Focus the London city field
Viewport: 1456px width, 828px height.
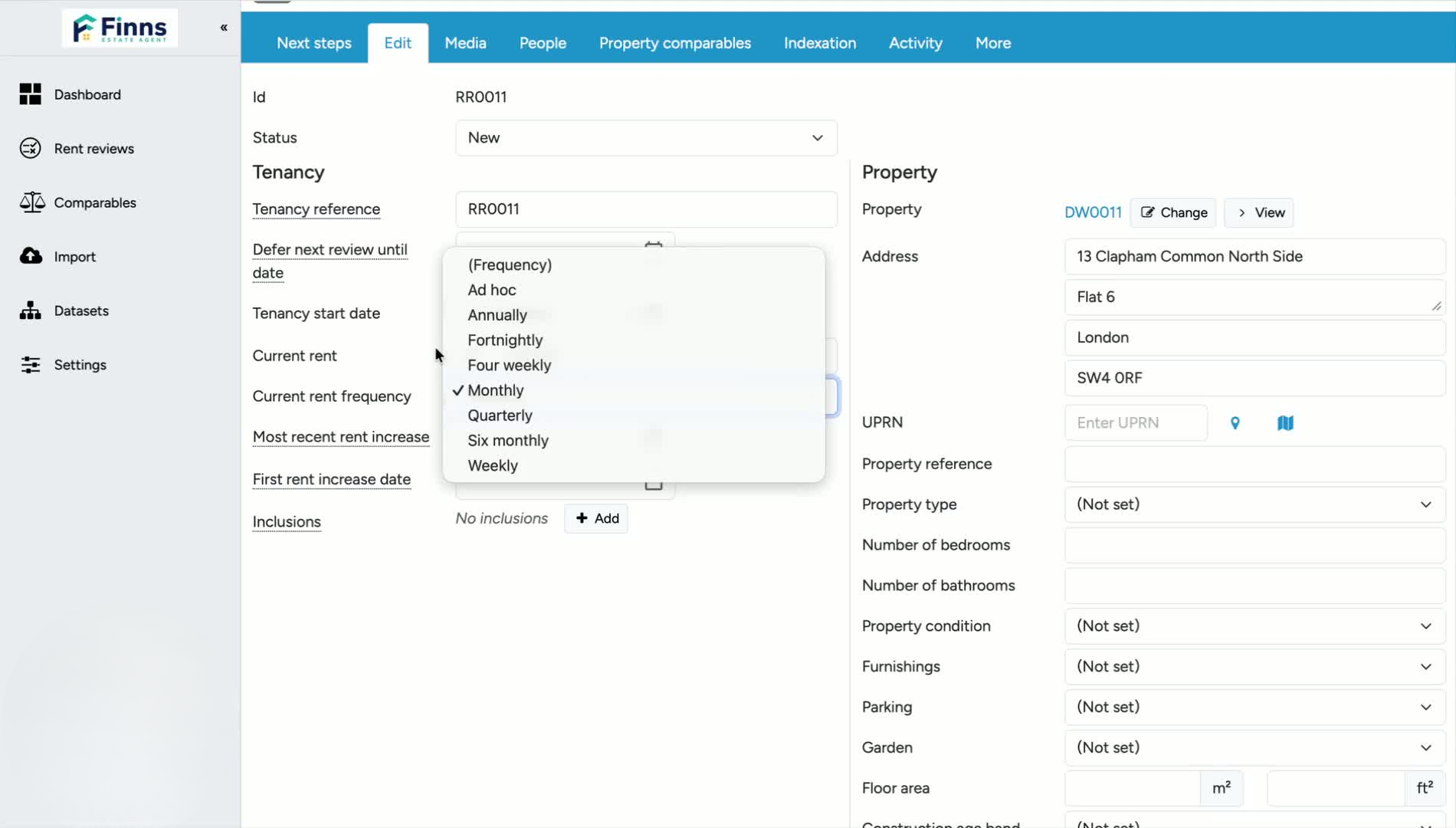(x=1254, y=338)
